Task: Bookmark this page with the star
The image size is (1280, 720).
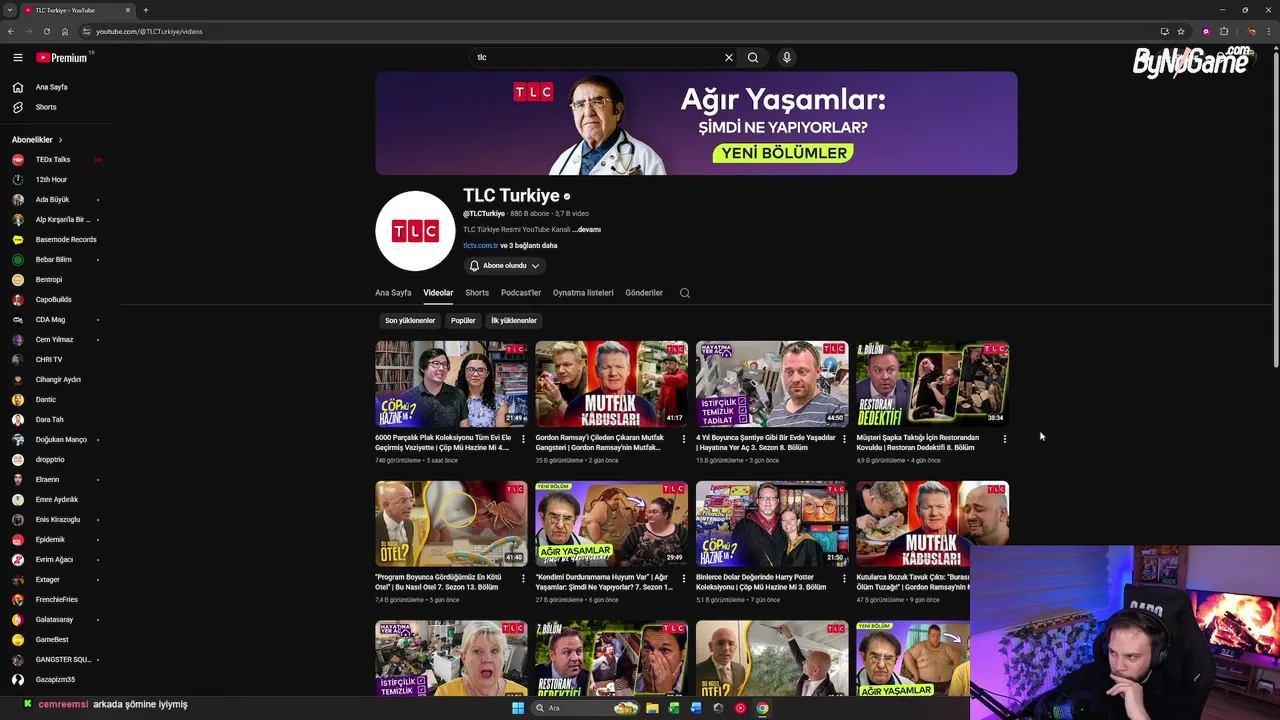Action: click(1181, 31)
